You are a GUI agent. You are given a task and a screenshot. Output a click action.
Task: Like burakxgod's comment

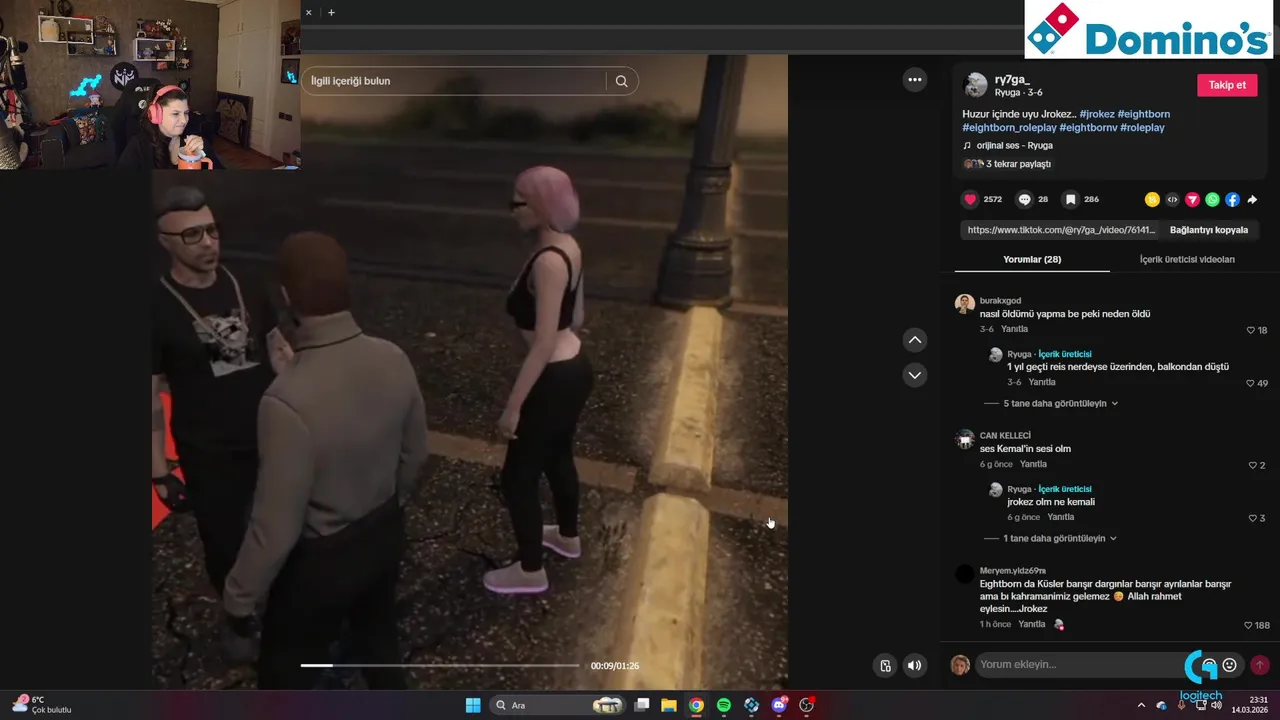(1250, 330)
